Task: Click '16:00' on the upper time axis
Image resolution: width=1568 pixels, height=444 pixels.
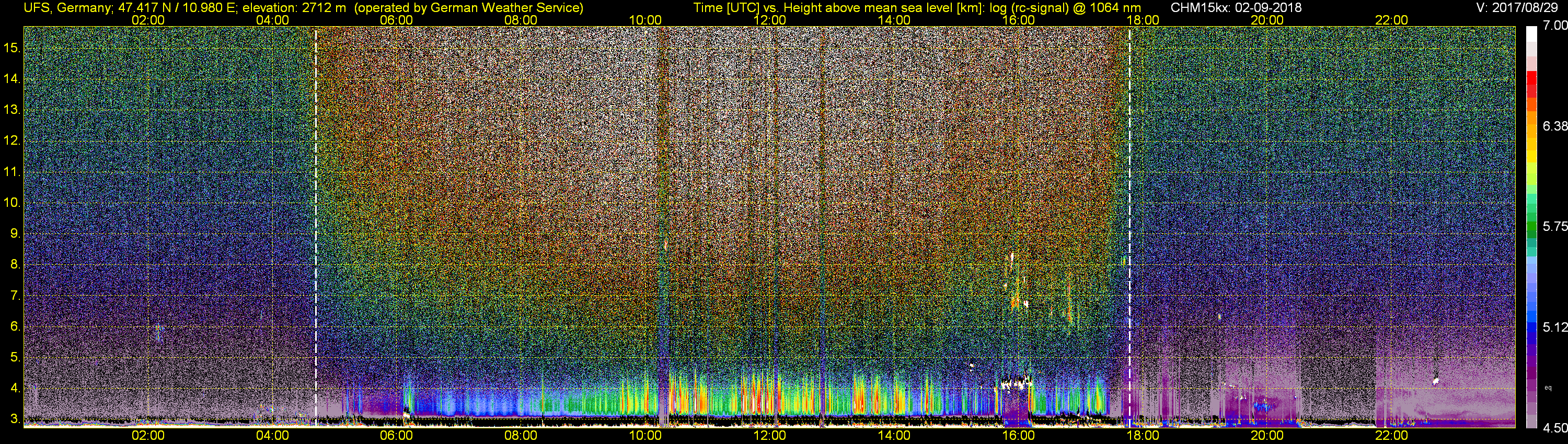Action: 1018,20
